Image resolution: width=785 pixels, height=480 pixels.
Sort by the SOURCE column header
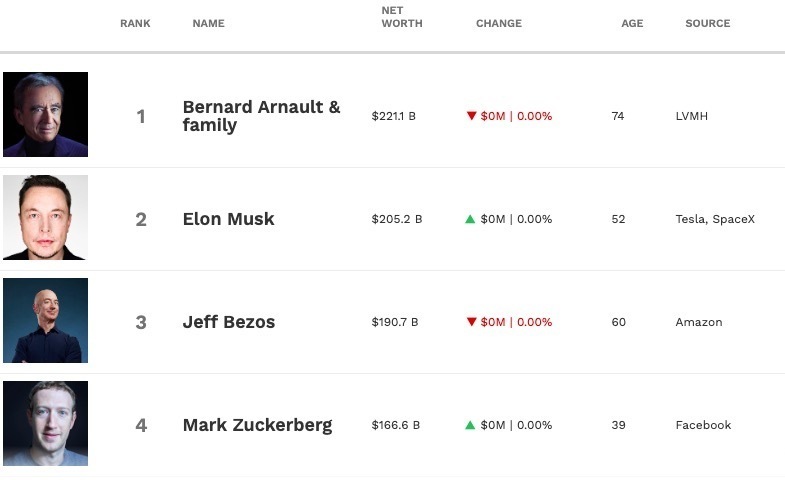(708, 24)
